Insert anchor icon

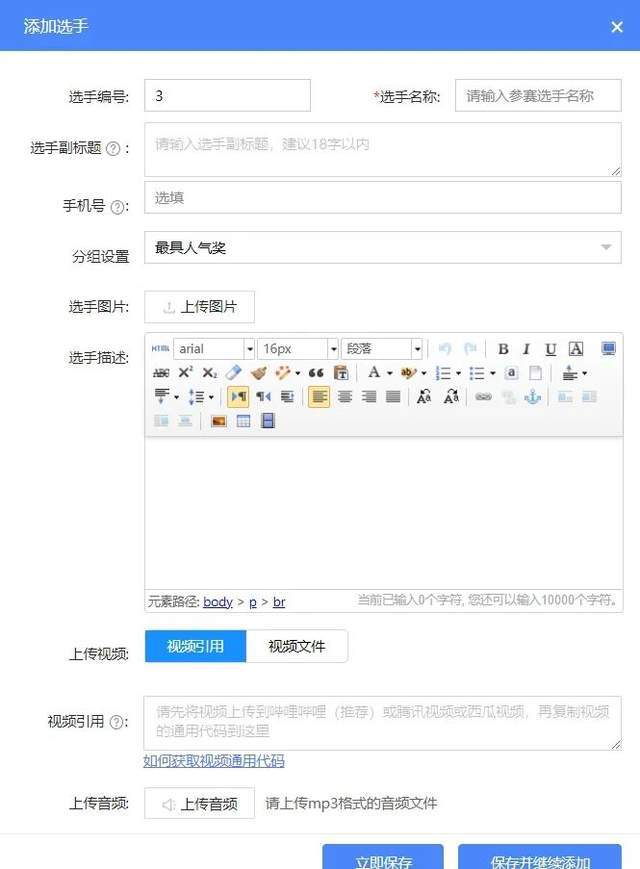[533, 397]
